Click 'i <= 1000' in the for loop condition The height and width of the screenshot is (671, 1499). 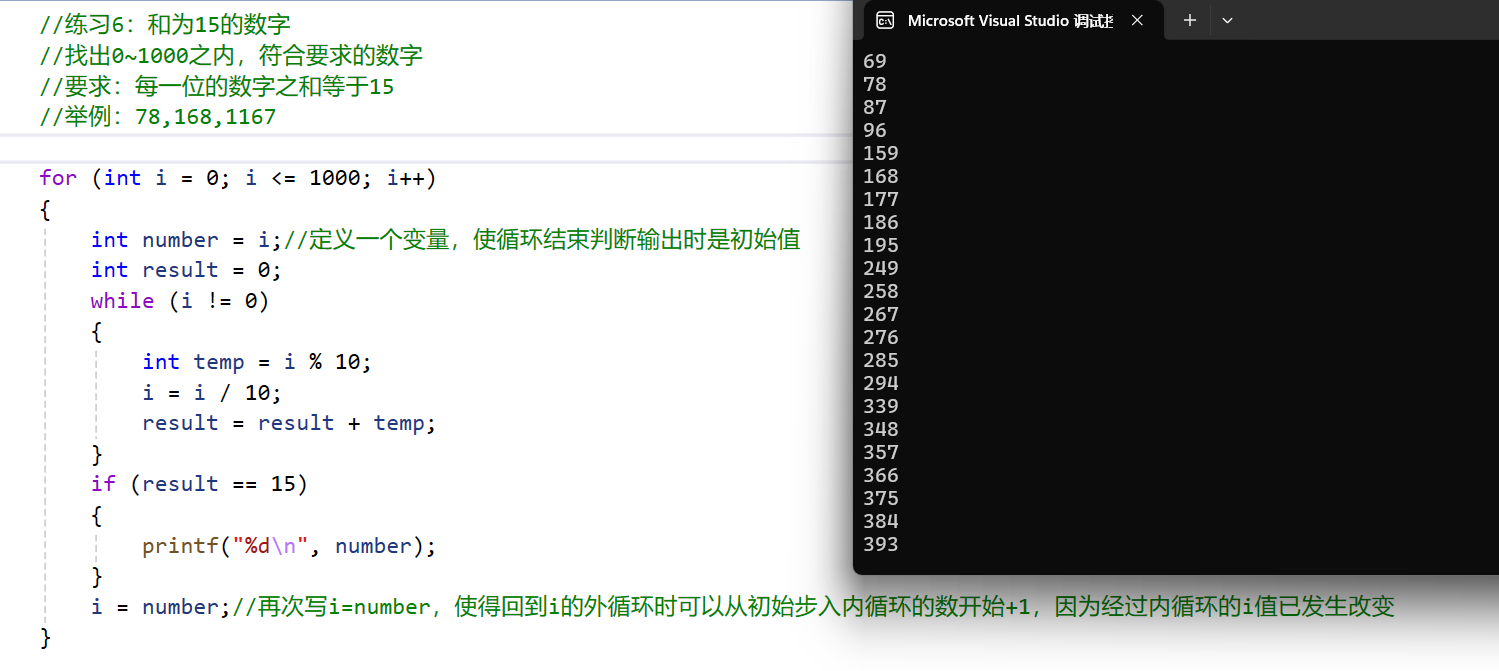[309, 178]
